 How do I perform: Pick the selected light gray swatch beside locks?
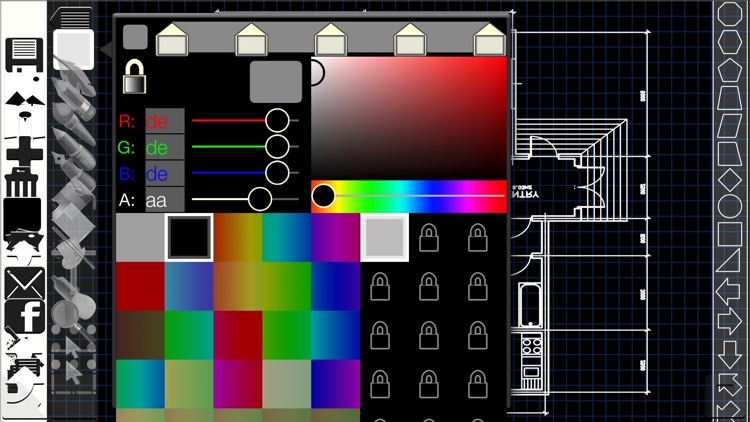[x=384, y=238]
